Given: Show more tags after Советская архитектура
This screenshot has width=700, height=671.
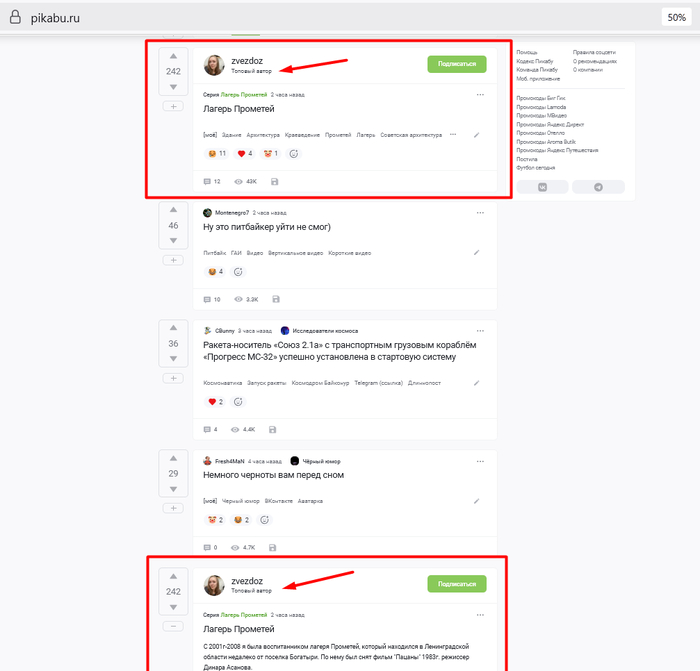Looking at the screenshot, I should [x=453, y=134].
